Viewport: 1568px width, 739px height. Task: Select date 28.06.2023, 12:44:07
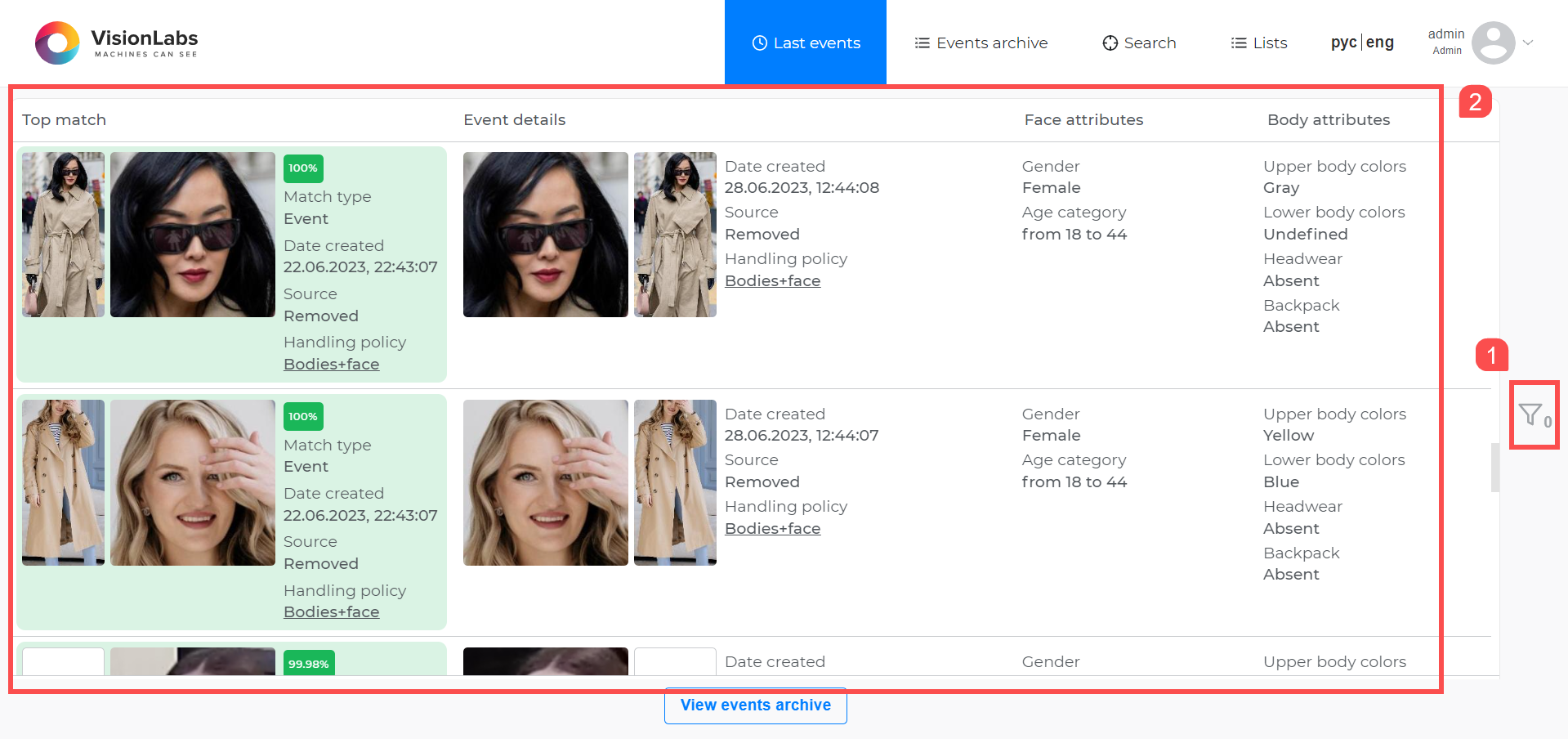(x=802, y=435)
